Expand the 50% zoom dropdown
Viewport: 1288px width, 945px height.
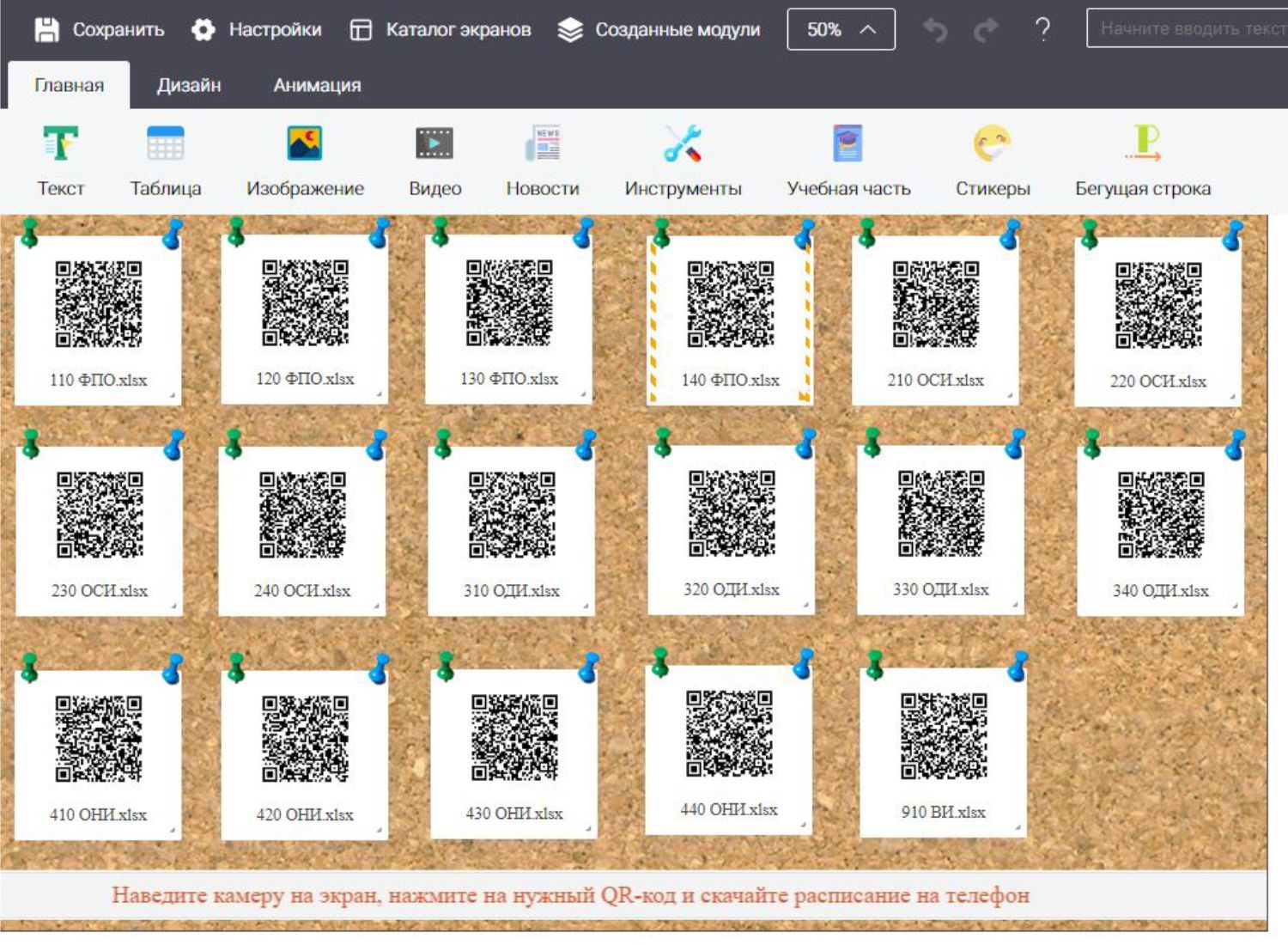(841, 29)
